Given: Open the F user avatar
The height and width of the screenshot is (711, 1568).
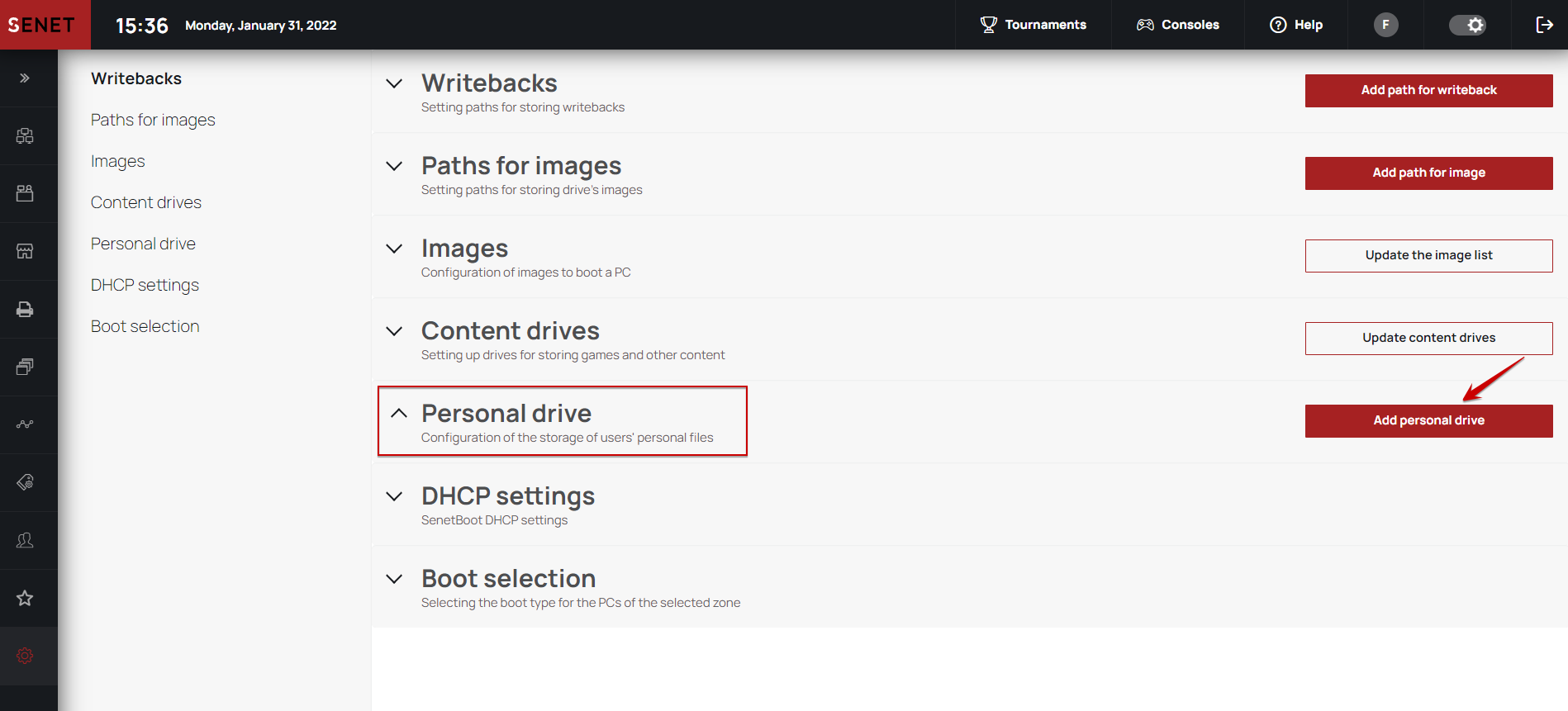Looking at the screenshot, I should pyautogui.click(x=1385, y=25).
